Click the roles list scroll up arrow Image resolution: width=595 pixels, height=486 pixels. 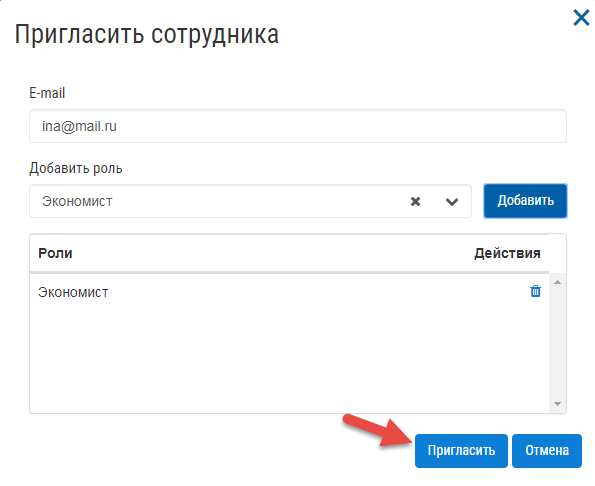pyautogui.click(x=557, y=282)
